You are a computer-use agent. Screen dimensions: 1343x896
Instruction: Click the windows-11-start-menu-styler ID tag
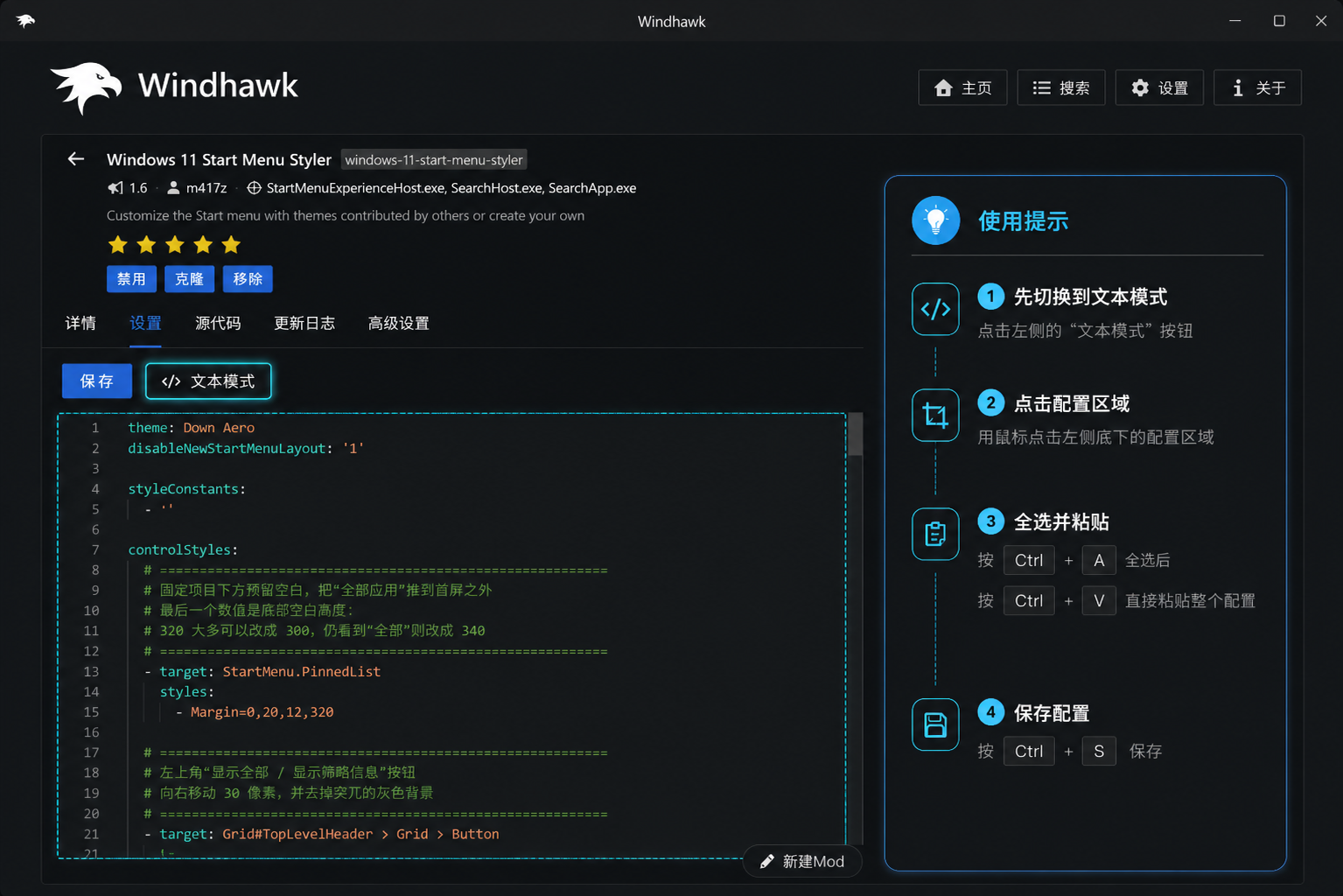(x=434, y=160)
